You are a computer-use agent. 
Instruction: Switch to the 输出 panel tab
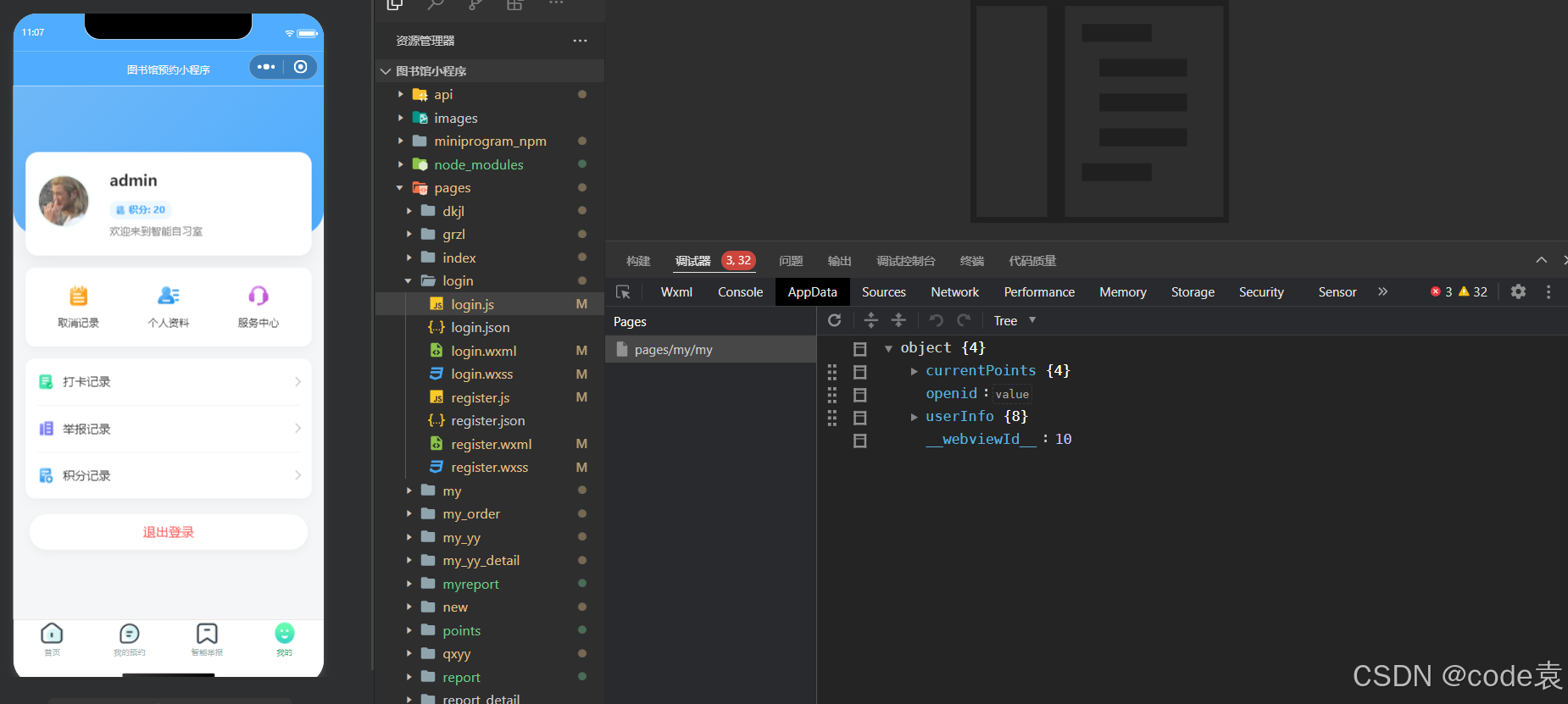tap(839, 261)
